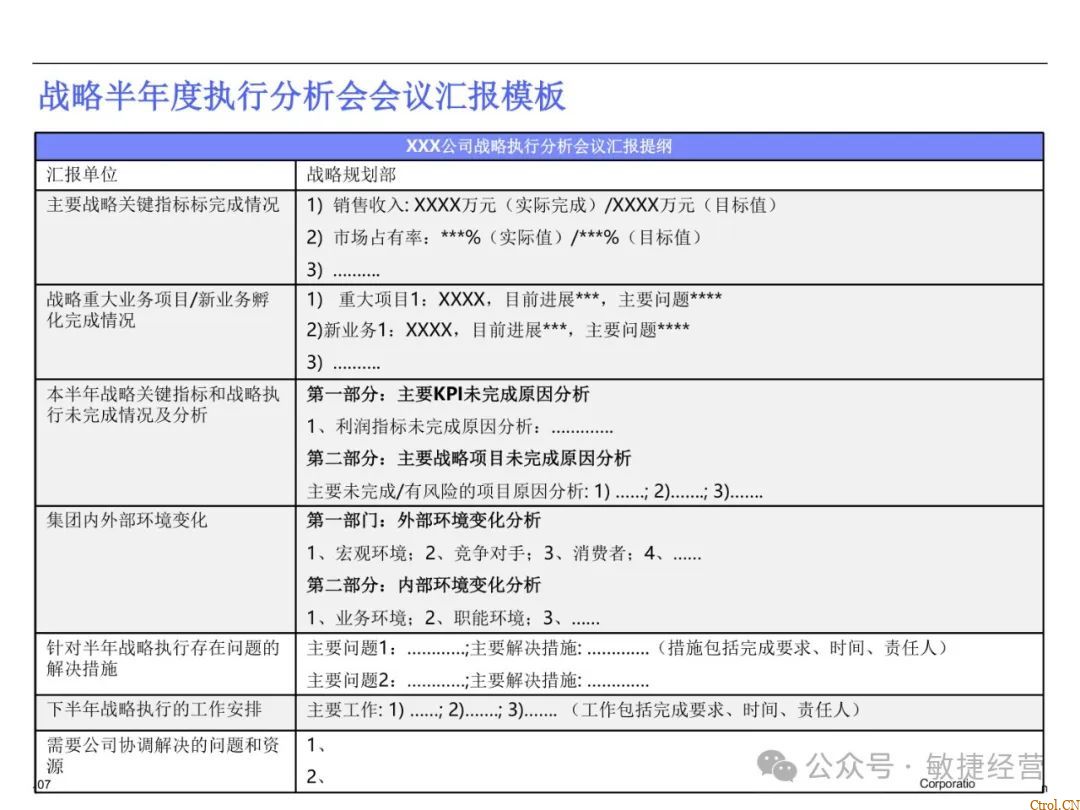
Task: Open the Ctrol.CN link
Action: [1057, 800]
